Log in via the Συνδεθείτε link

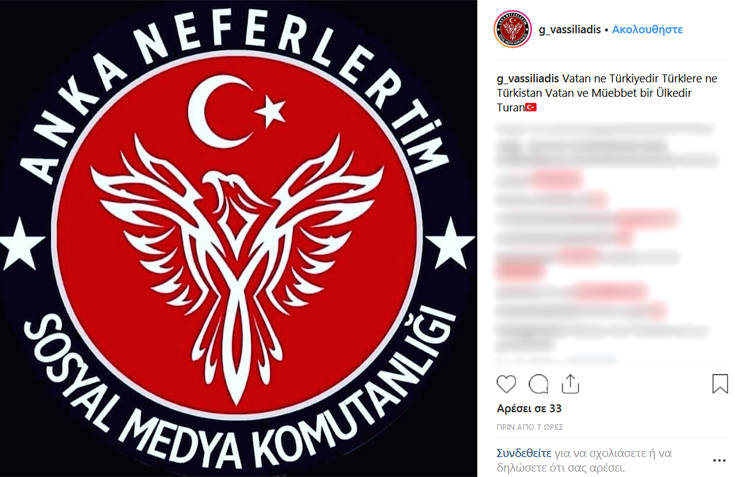tap(524, 453)
